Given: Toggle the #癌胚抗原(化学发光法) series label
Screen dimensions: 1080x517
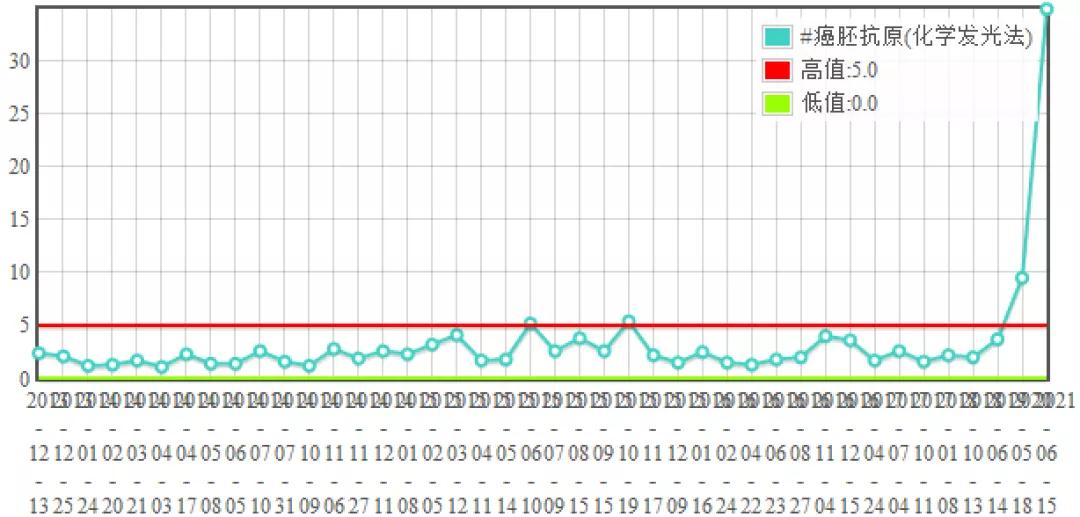Looking at the screenshot, I should (915, 38).
